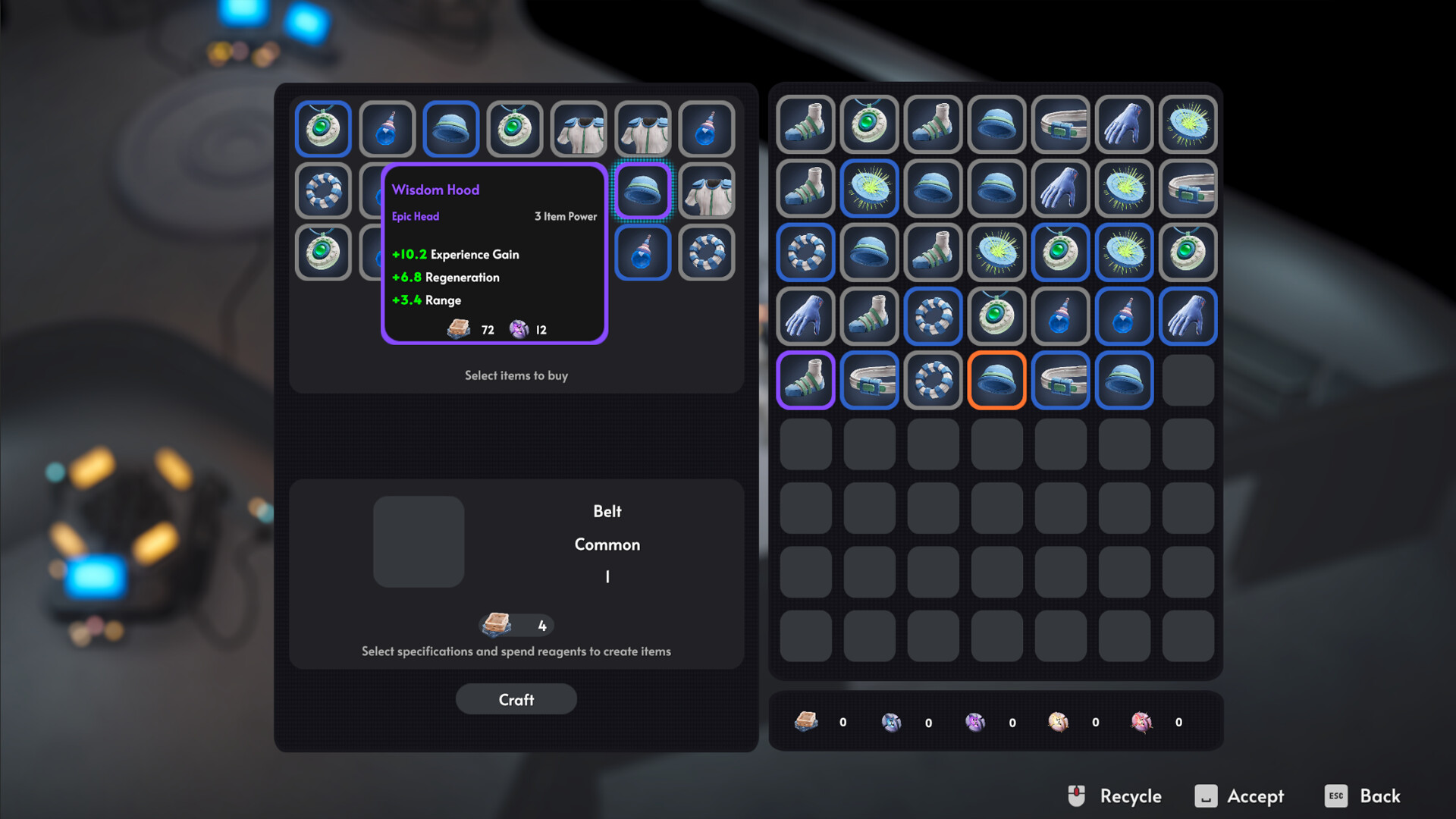Go Back with the ESC prompt
The width and height of the screenshot is (1456, 819).
(x=1363, y=795)
